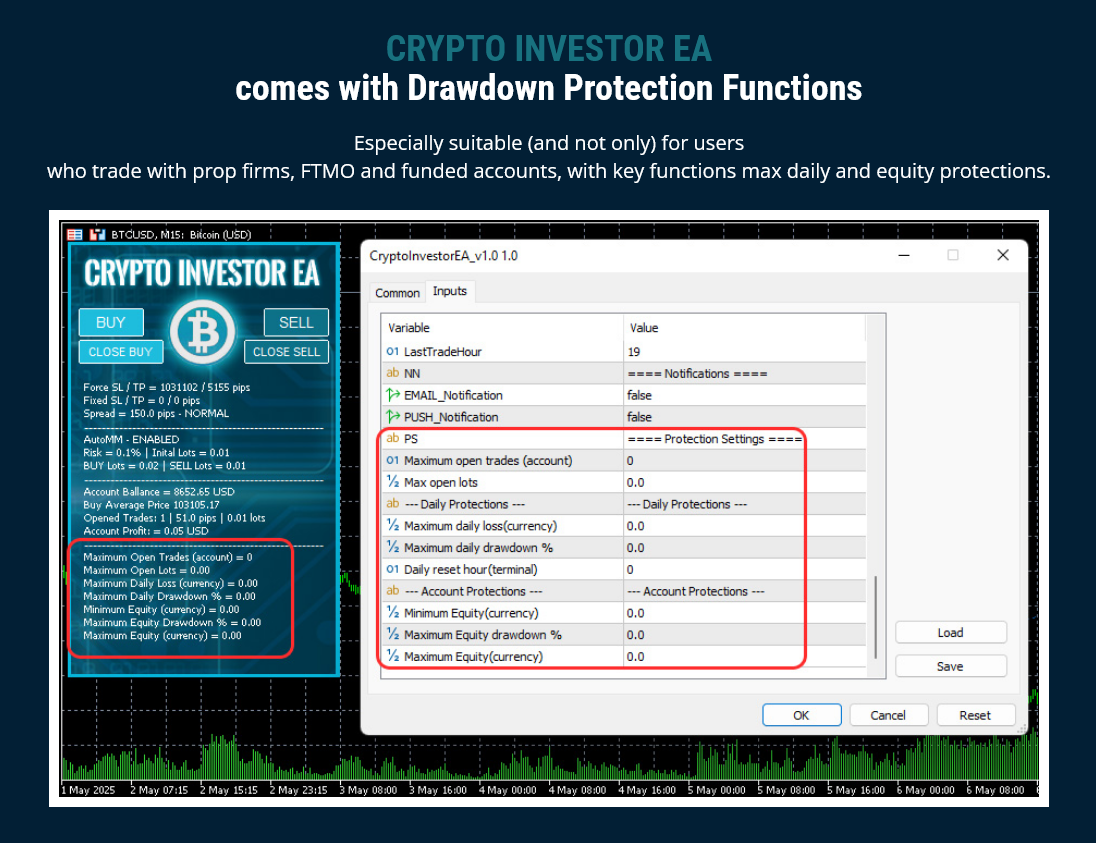The height and width of the screenshot is (843, 1096).
Task: Click string icon beside Account Protections variable
Action: coord(393,591)
